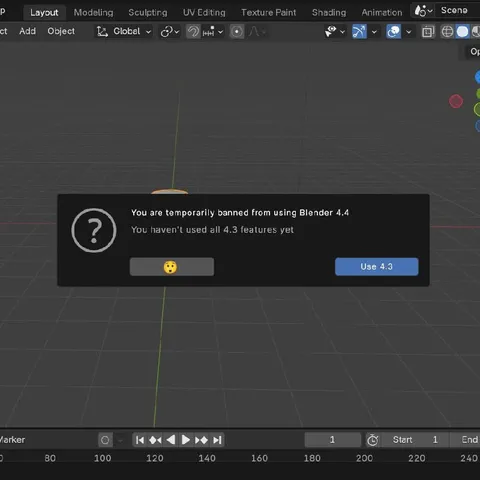The image size is (480, 480).
Task: Jump to the last frame
Action: 217,440
